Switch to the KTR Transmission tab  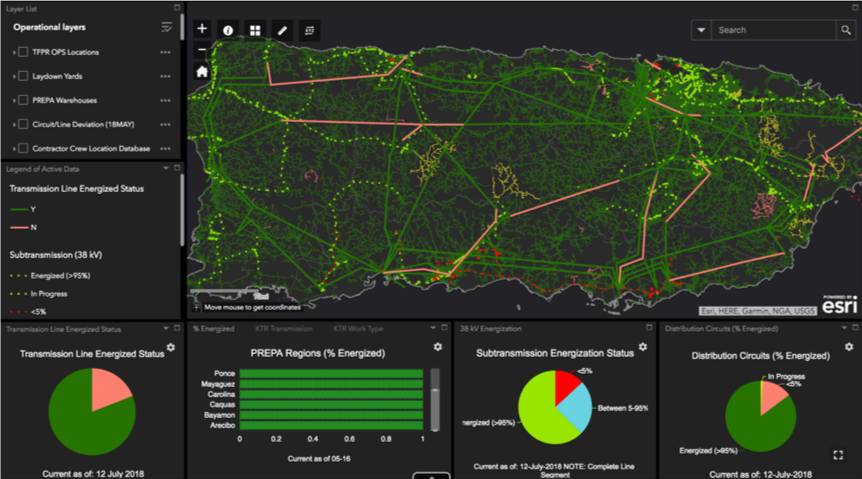pos(284,329)
